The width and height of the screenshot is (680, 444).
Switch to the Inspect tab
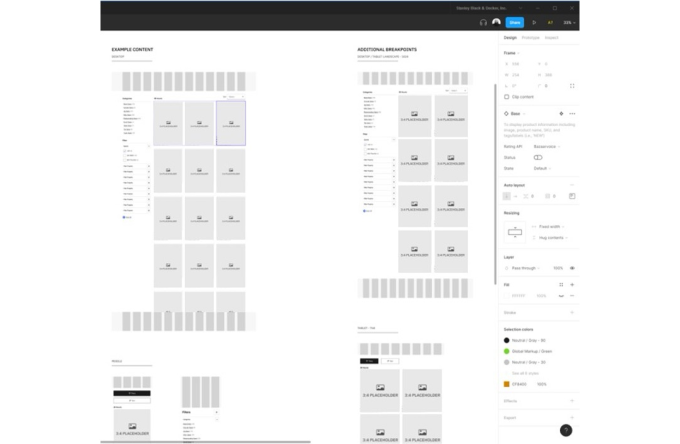[551, 37]
